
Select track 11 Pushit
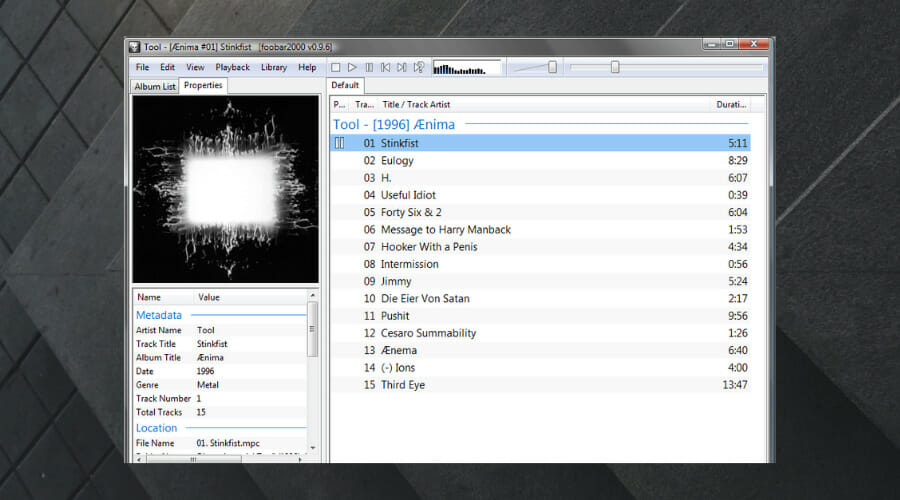coord(541,316)
